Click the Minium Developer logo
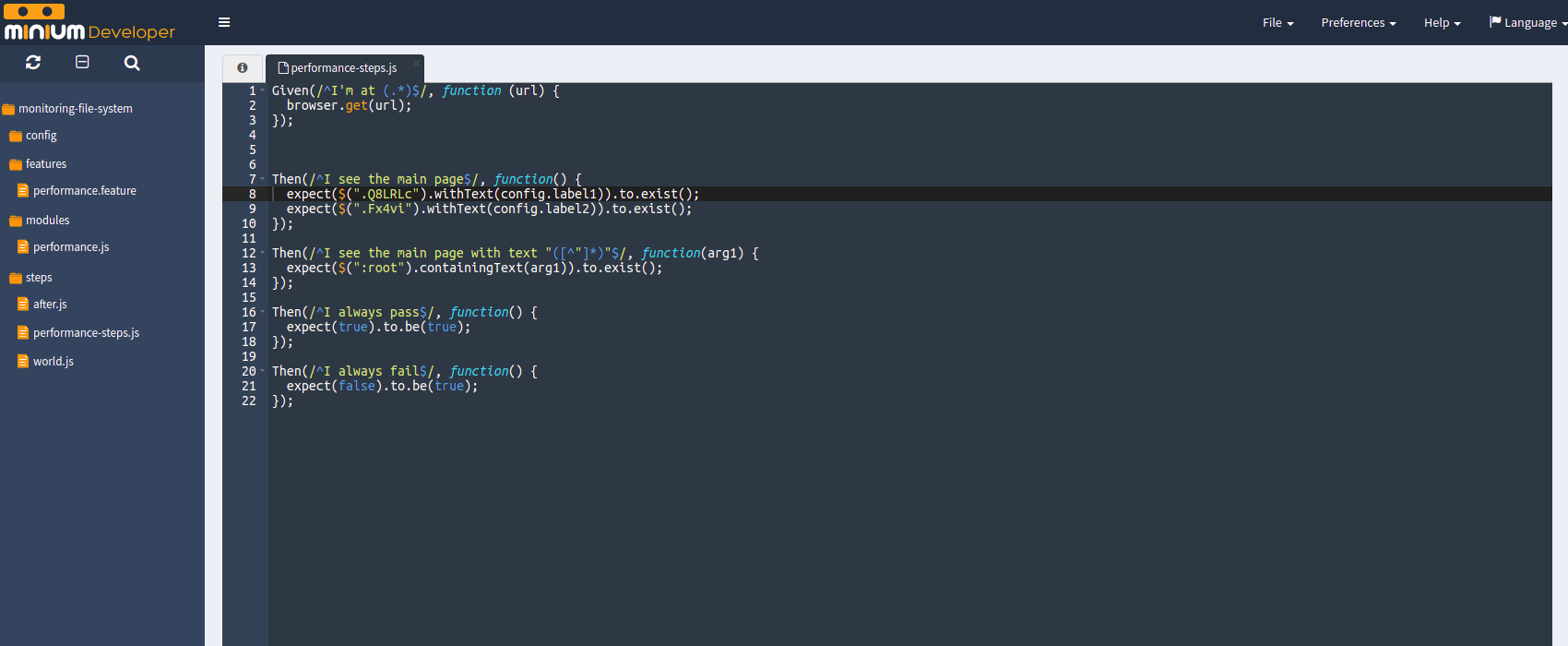This screenshot has height=646, width=1568. (89, 23)
